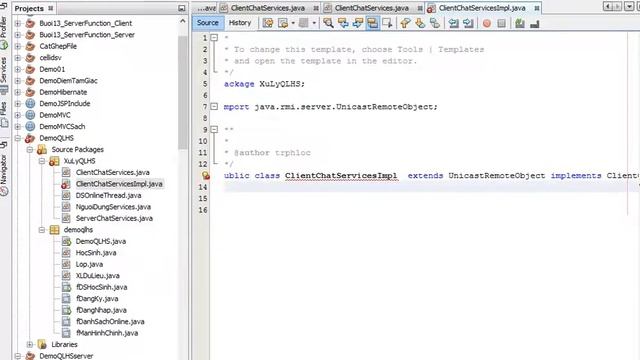
Task: Start Macro Recording with red circle icon
Action: coord(487,24)
